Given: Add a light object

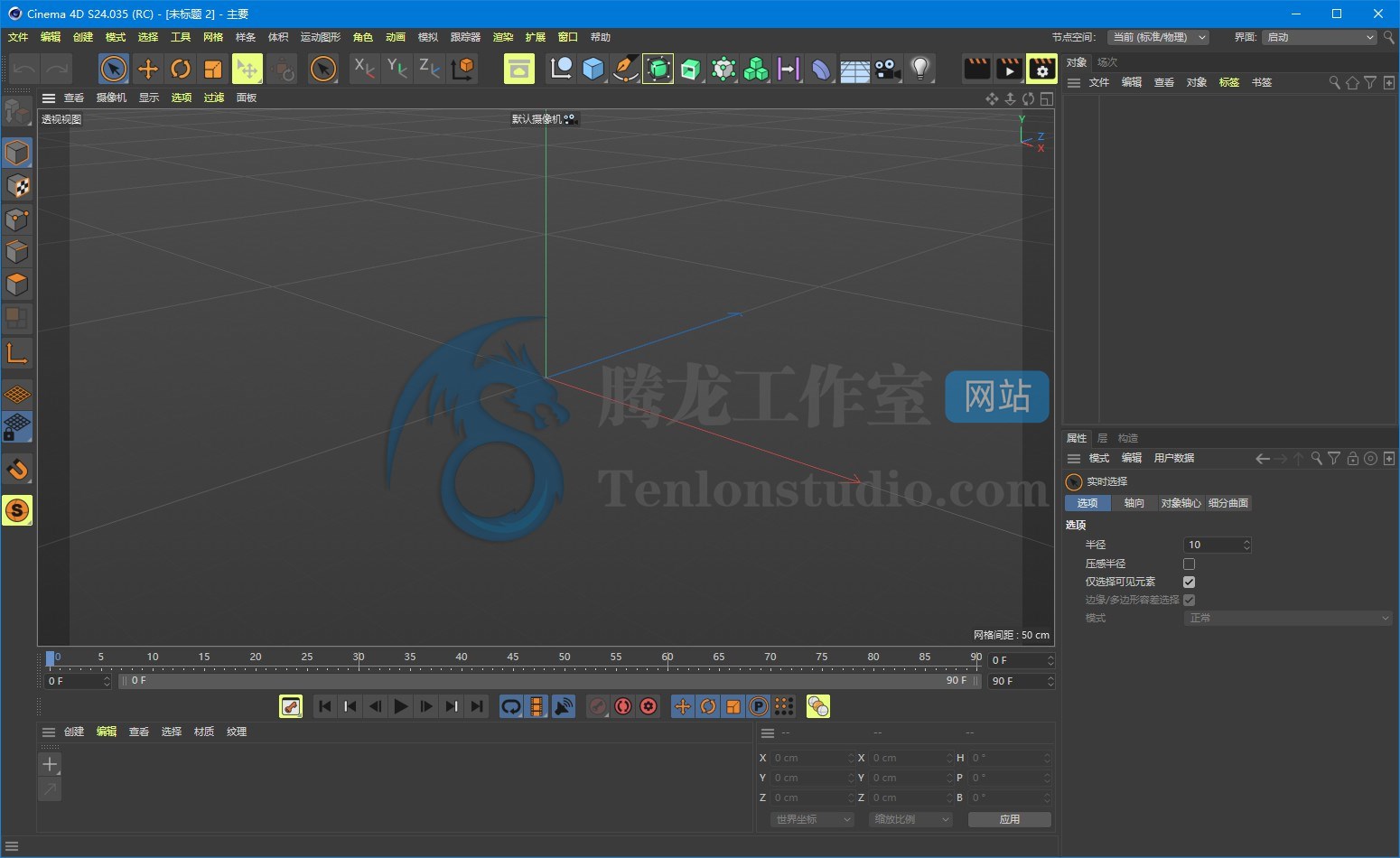Looking at the screenshot, I should click(920, 69).
